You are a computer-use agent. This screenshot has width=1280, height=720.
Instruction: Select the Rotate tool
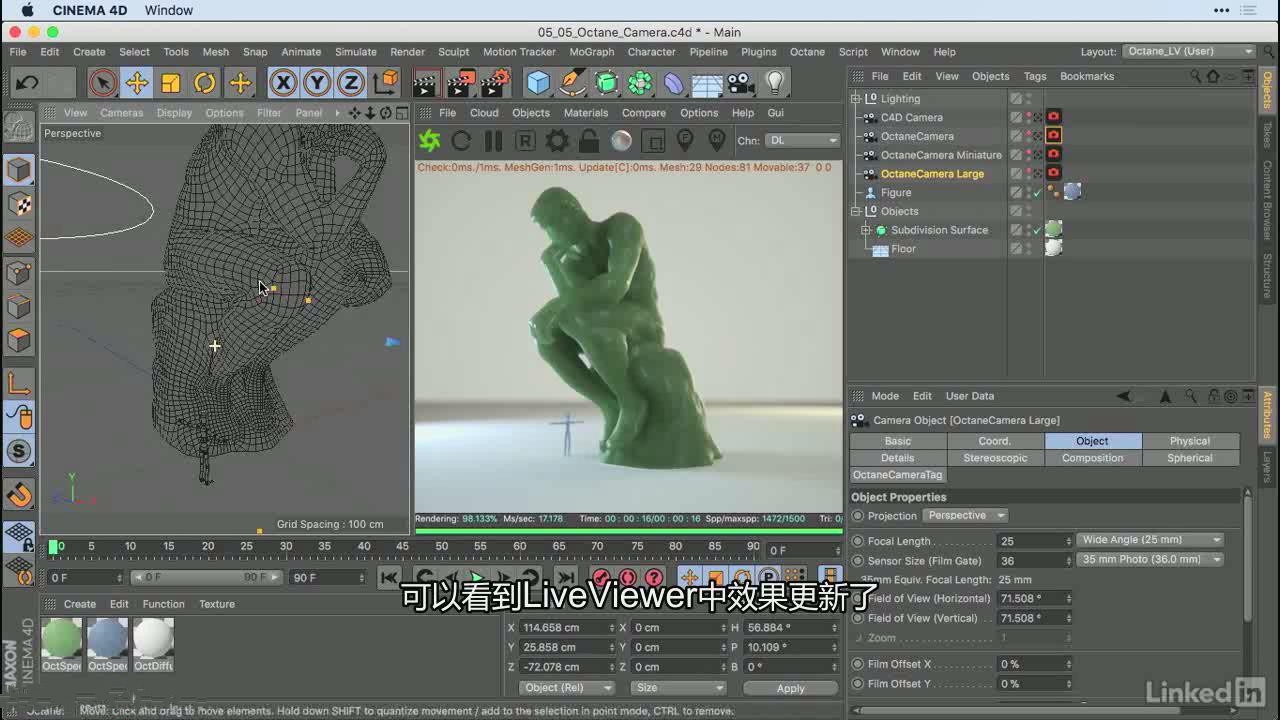click(205, 82)
